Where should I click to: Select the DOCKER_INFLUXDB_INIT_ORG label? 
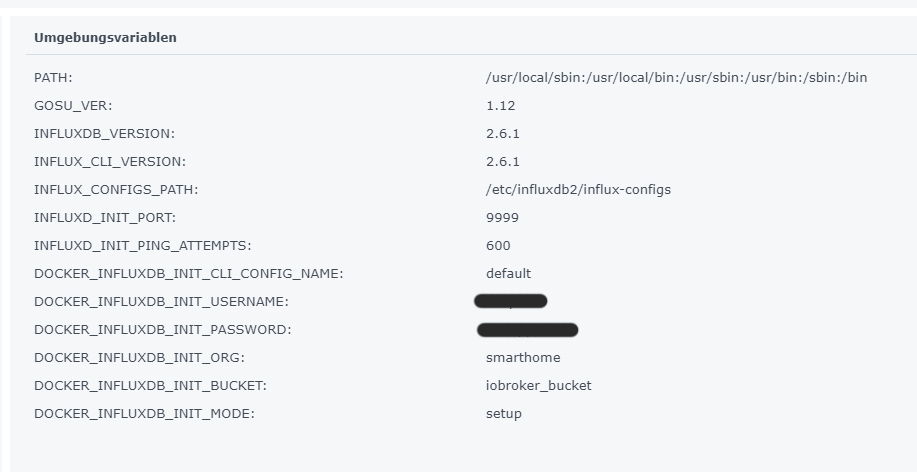click(x=139, y=359)
